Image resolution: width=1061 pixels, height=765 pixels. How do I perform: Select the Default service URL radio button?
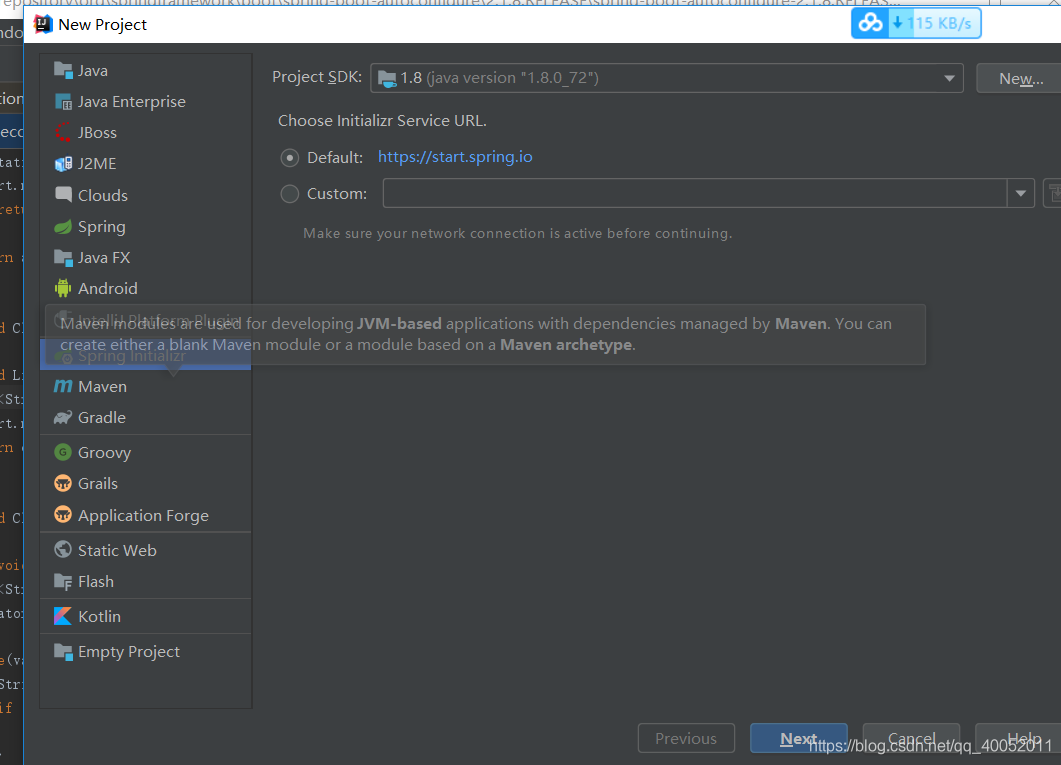tap(290, 158)
